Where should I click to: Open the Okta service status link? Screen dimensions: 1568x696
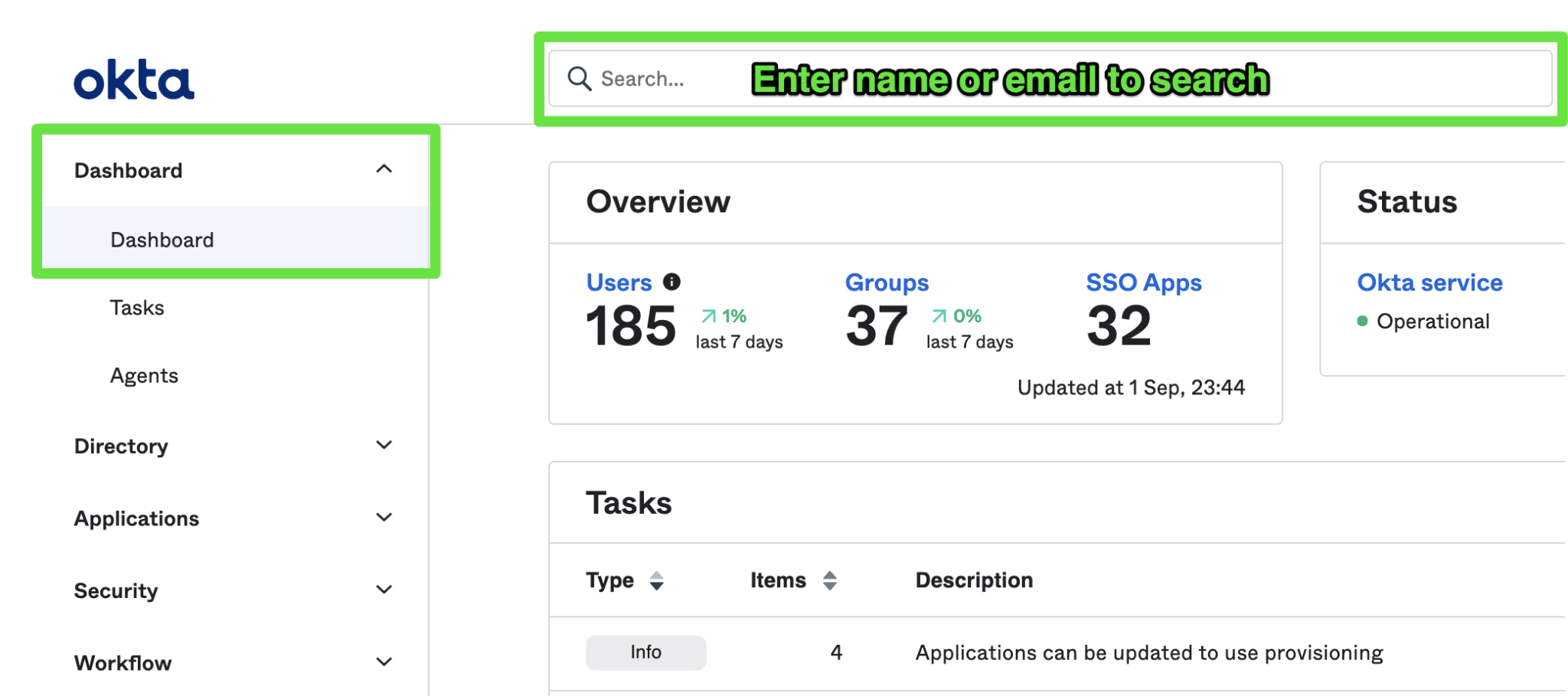coord(1429,283)
